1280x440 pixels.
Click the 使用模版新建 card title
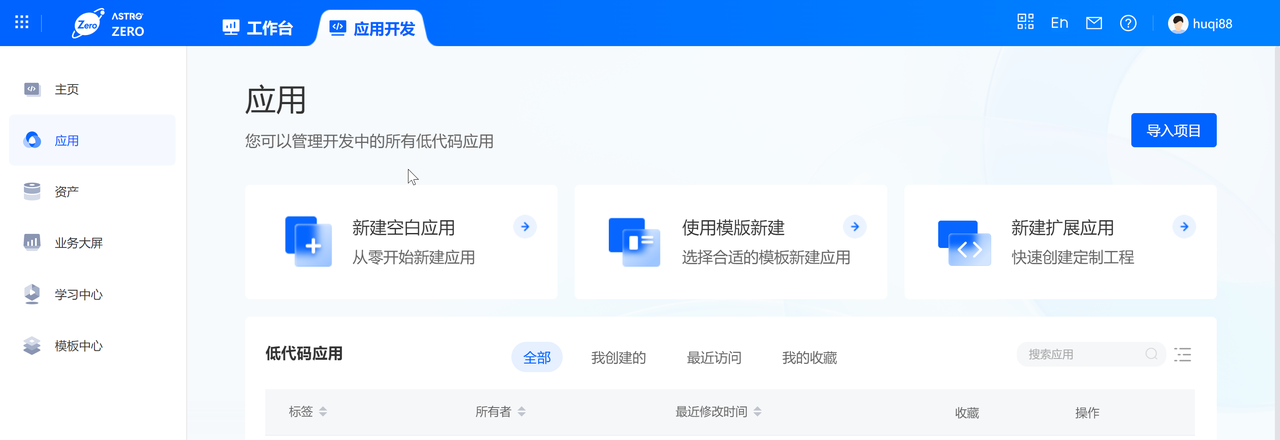(733, 228)
